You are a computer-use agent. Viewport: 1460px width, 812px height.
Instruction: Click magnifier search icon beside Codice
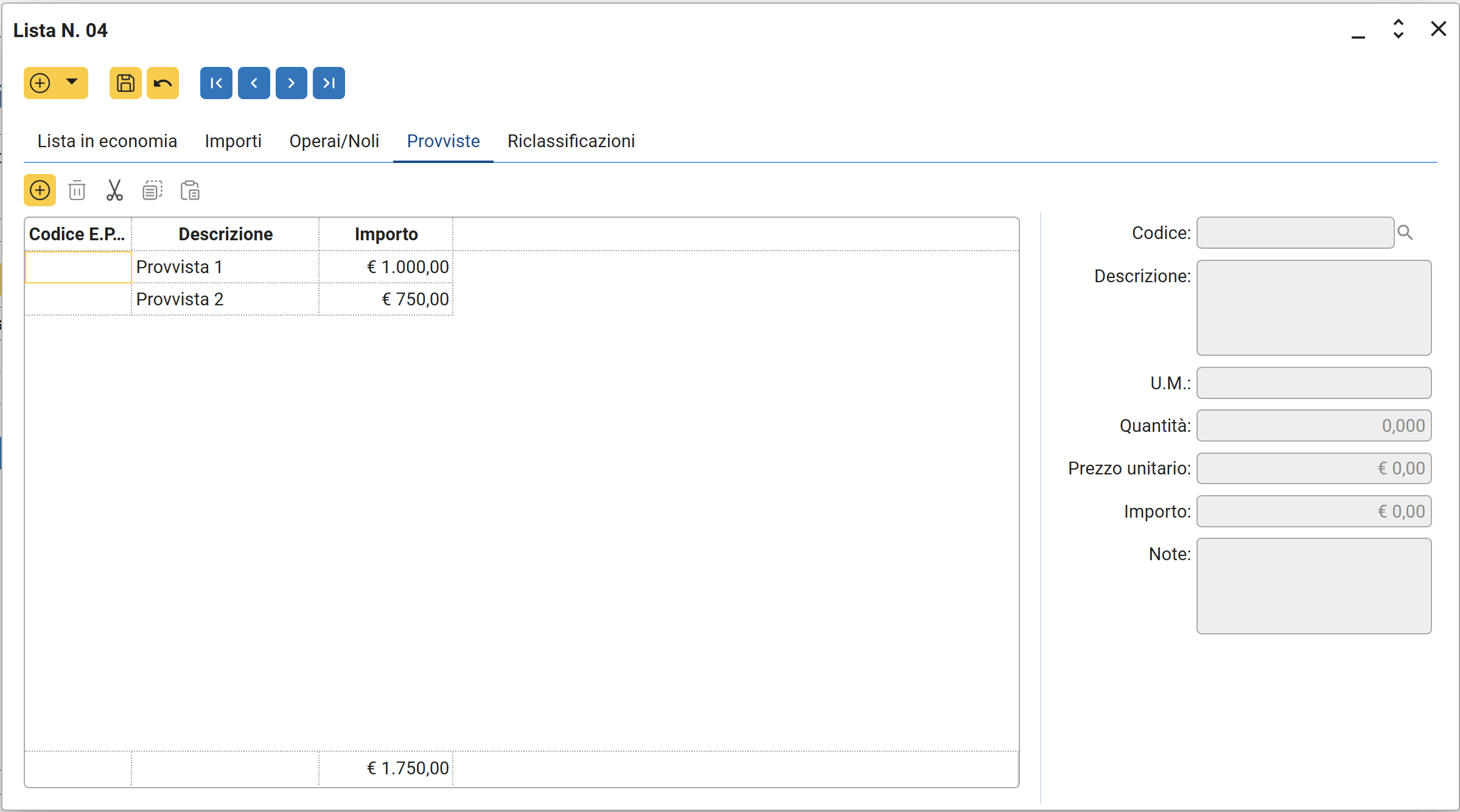click(1405, 232)
